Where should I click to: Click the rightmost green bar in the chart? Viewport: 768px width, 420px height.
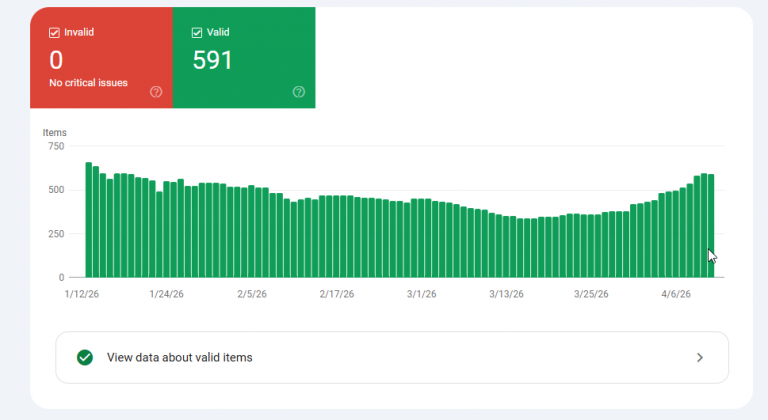click(711, 226)
